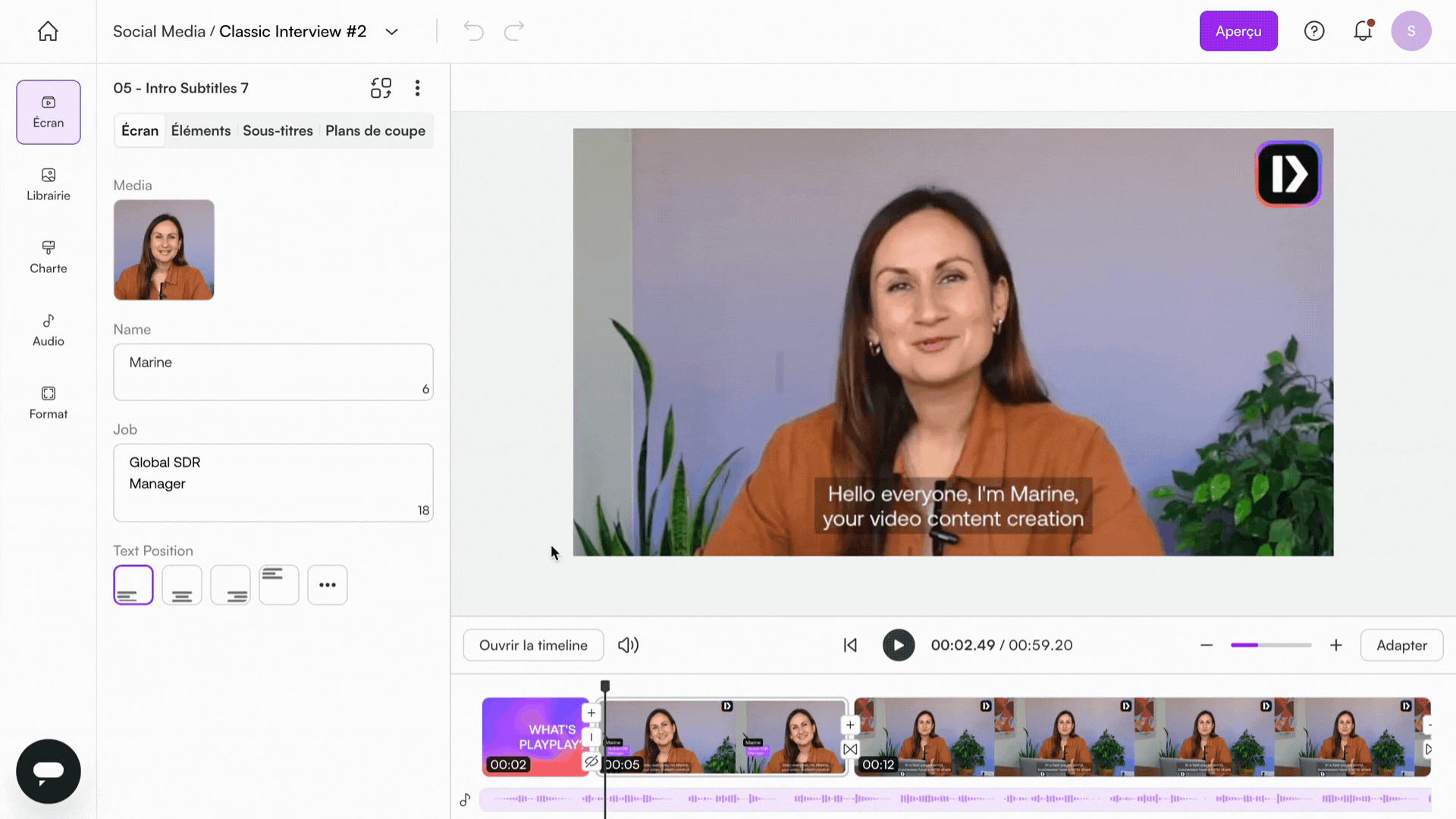Open the Audio sidebar panel
Screen dimensions: 1456x819
[x=48, y=330]
